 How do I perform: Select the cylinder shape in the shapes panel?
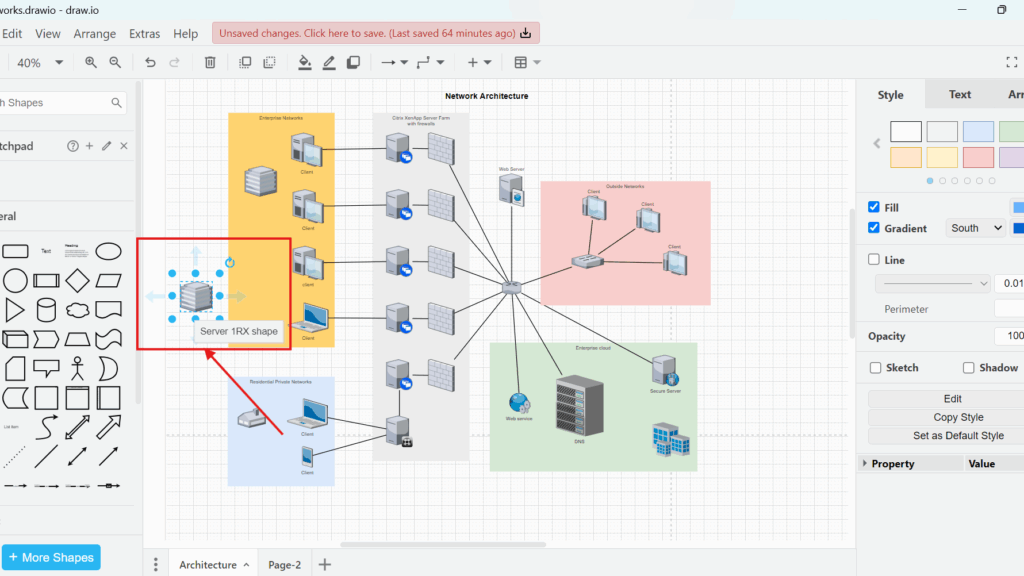pyautogui.click(x=46, y=311)
